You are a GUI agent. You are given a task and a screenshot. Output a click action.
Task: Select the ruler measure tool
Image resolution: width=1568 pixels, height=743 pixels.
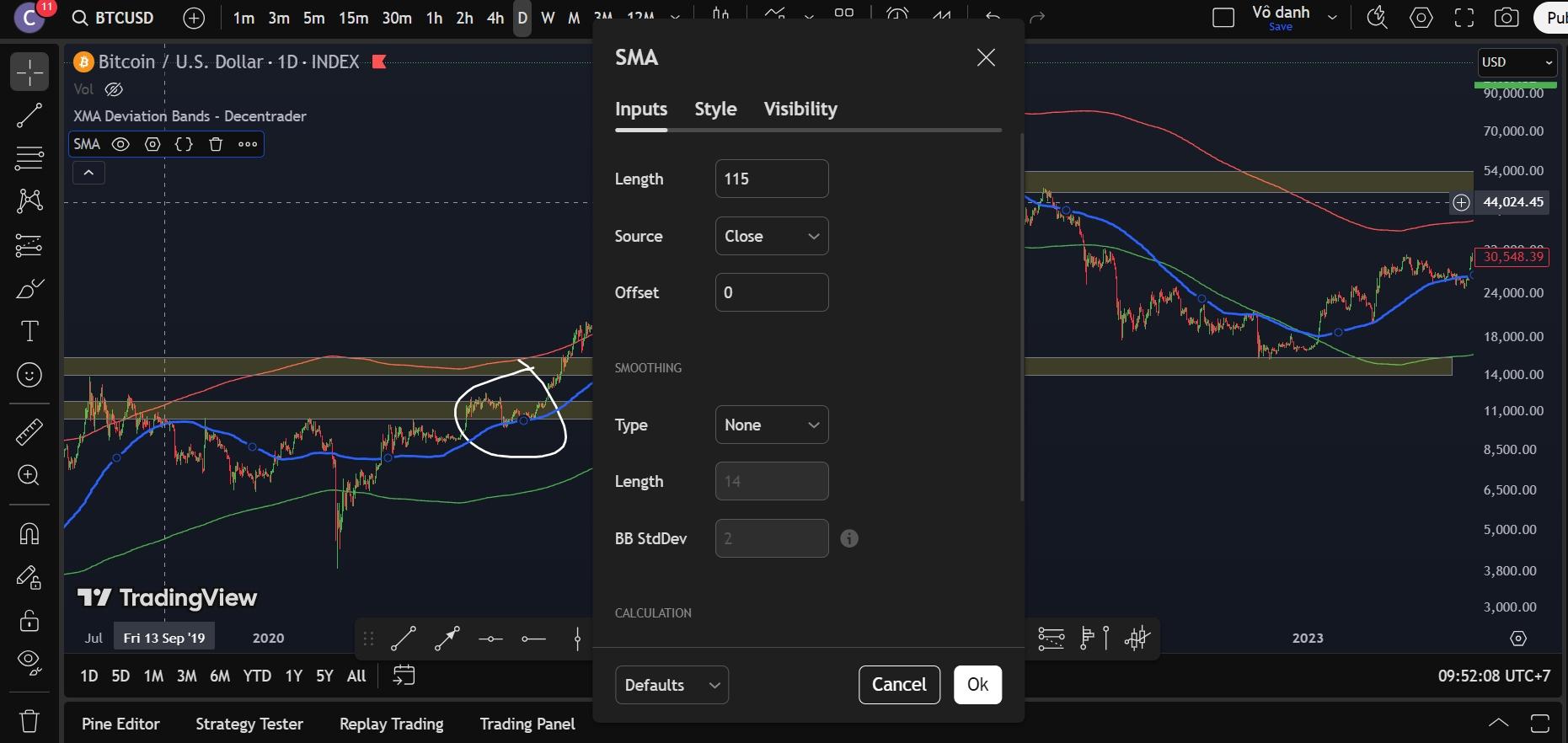pyautogui.click(x=29, y=432)
